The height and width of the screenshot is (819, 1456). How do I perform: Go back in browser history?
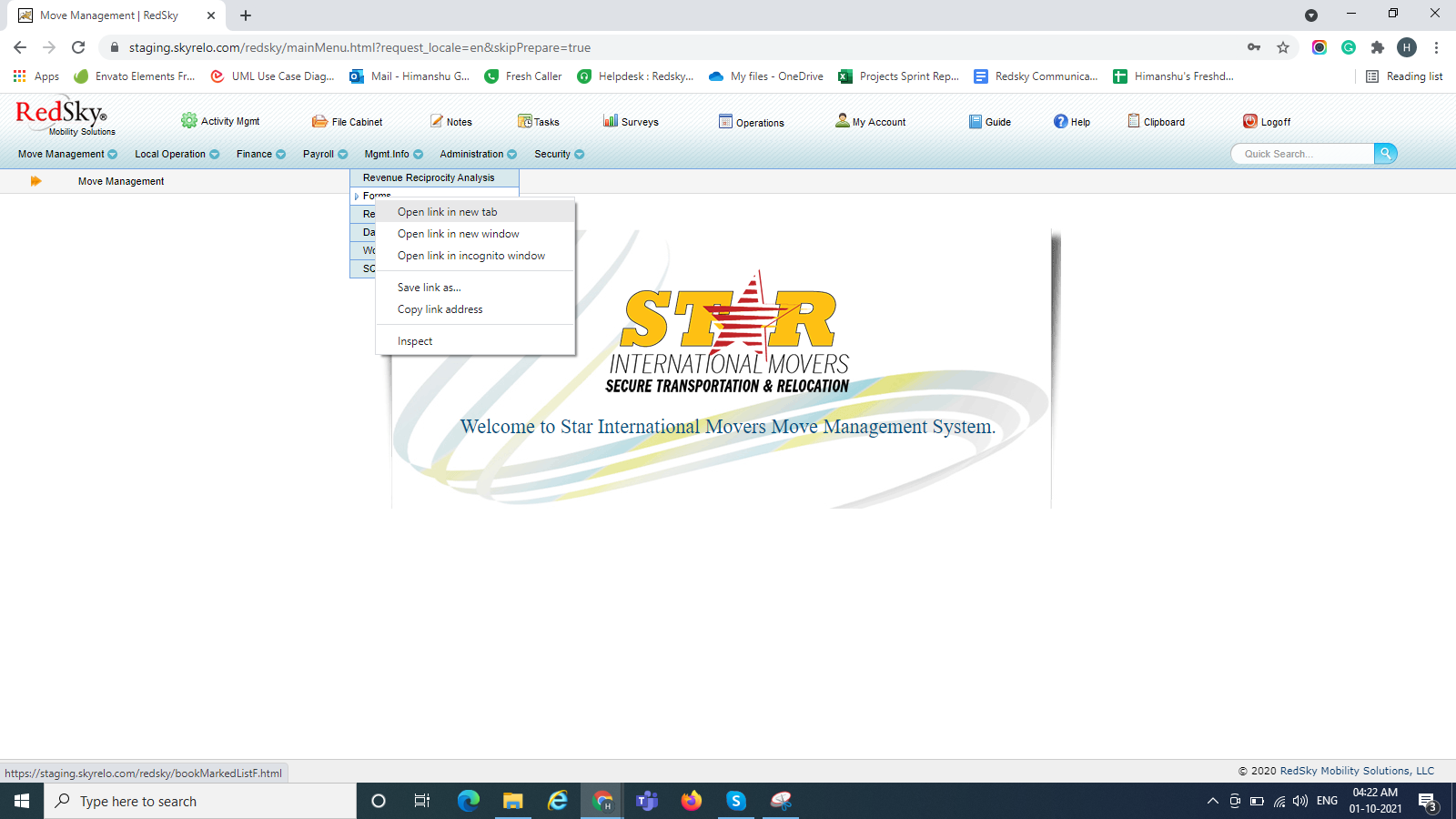coord(20,47)
